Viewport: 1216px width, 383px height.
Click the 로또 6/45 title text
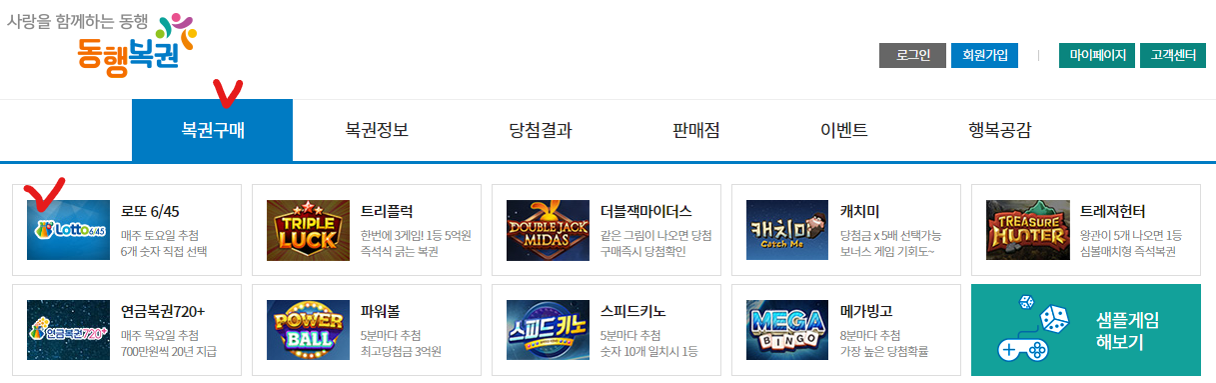150,211
